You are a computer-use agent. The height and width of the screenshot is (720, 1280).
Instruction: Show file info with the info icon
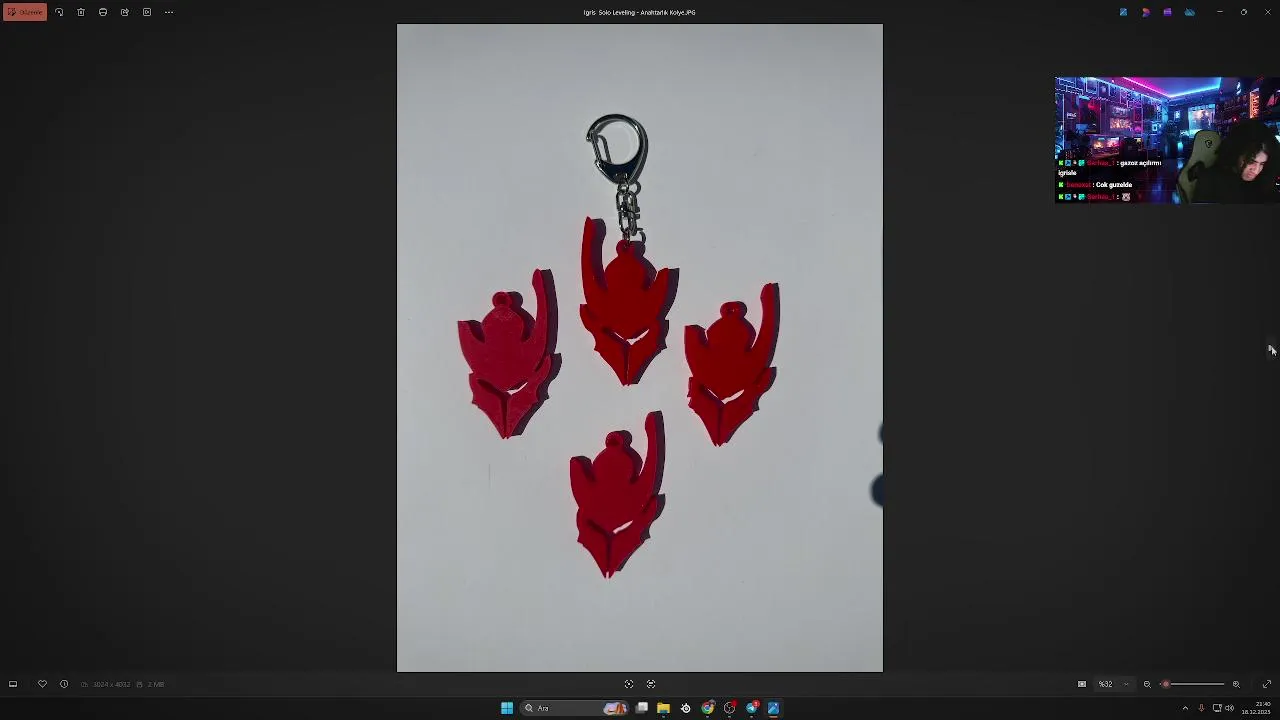pyautogui.click(x=64, y=684)
